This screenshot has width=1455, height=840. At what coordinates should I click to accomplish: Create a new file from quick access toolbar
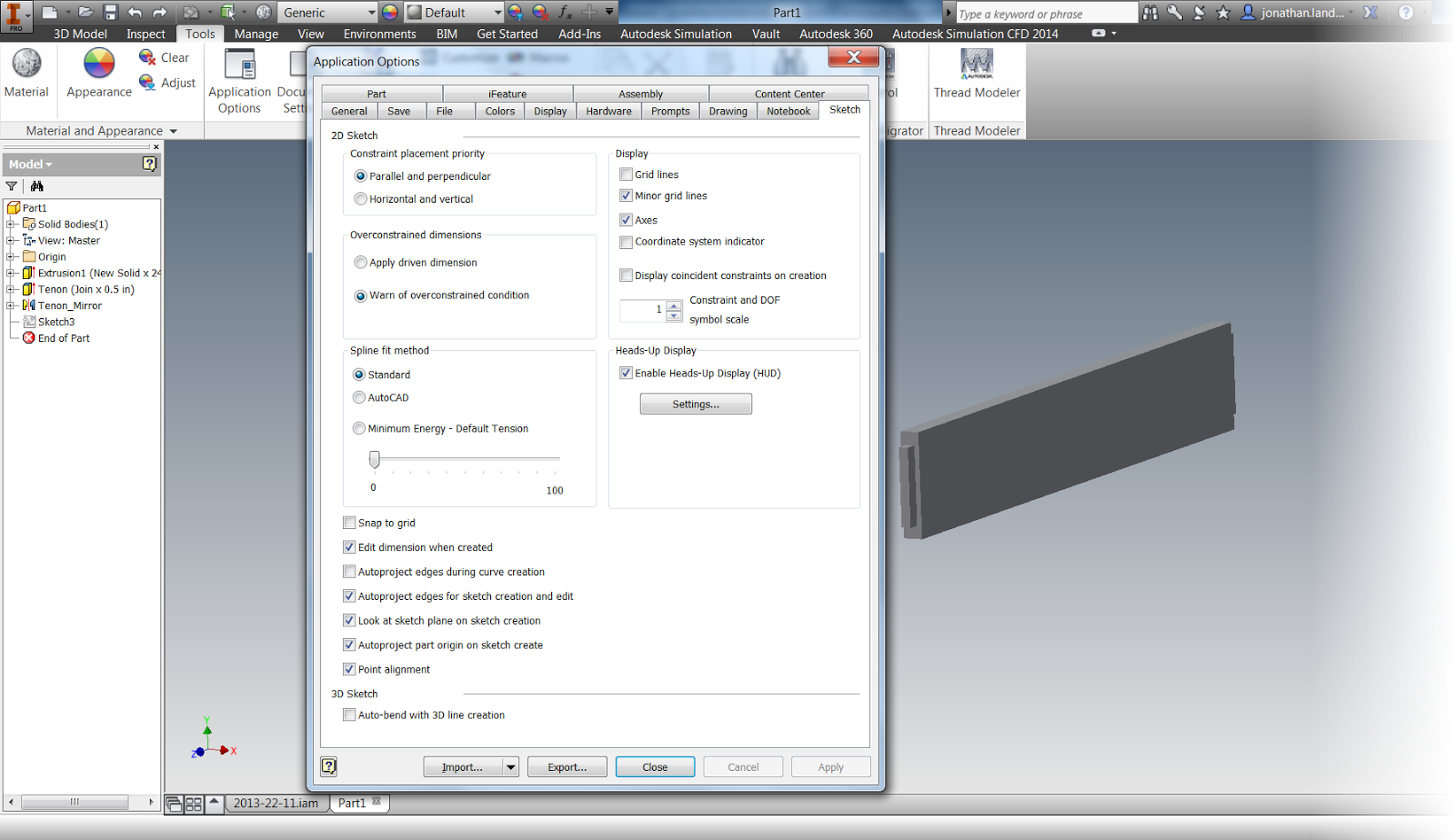pyautogui.click(x=50, y=12)
